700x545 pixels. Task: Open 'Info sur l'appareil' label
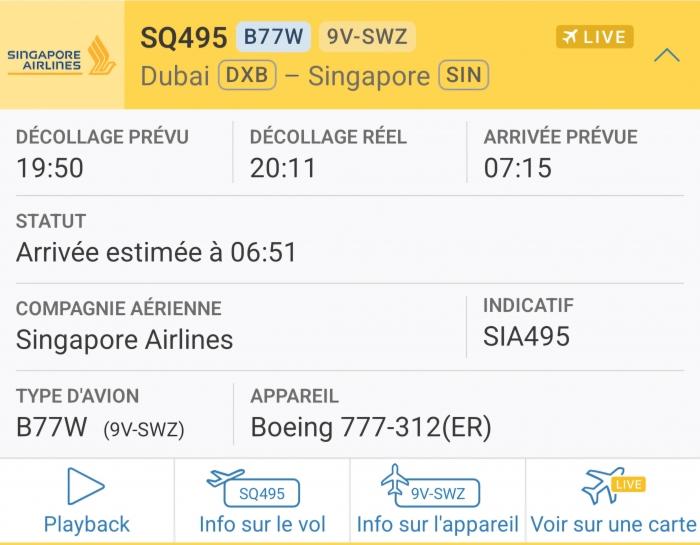(437, 524)
